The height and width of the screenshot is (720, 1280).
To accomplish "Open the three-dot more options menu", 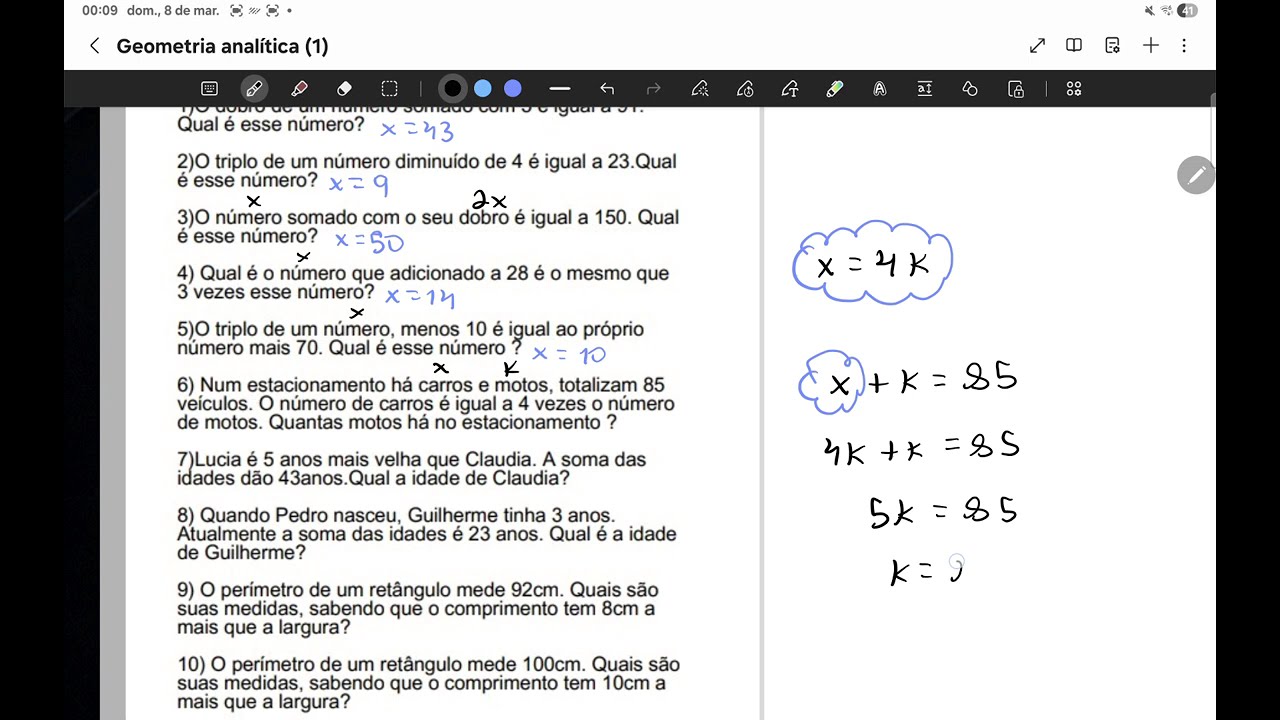I will pos(1184,46).
